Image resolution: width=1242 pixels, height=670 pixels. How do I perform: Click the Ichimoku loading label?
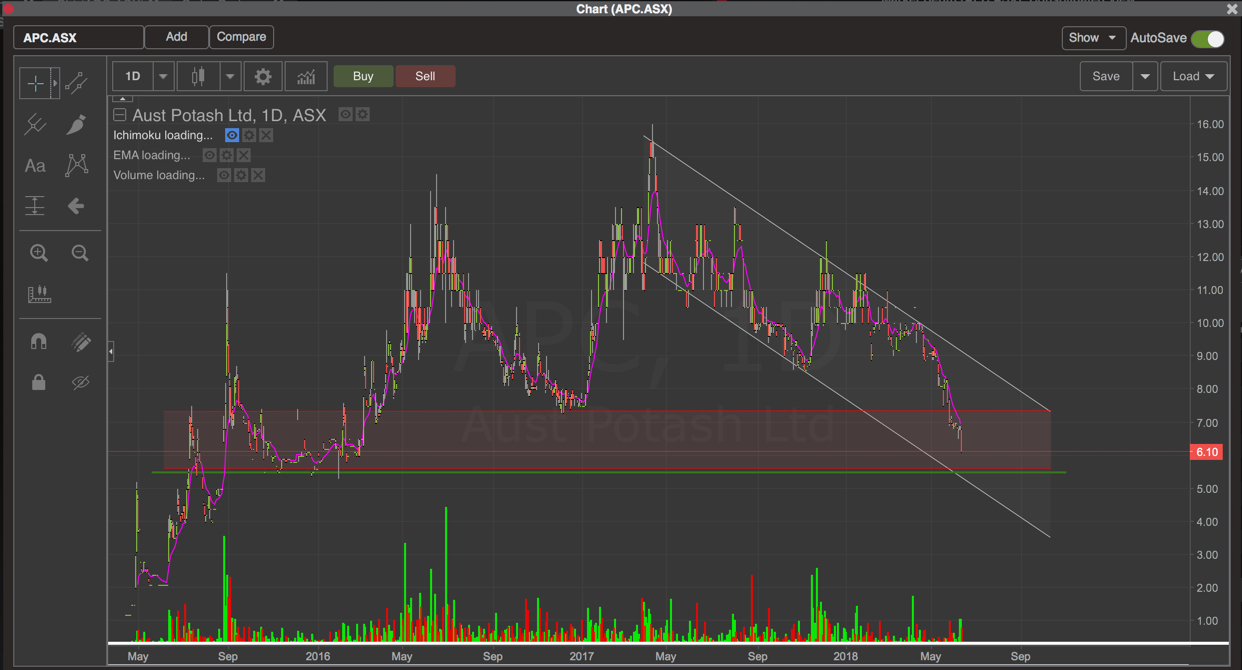click(163, 135)
